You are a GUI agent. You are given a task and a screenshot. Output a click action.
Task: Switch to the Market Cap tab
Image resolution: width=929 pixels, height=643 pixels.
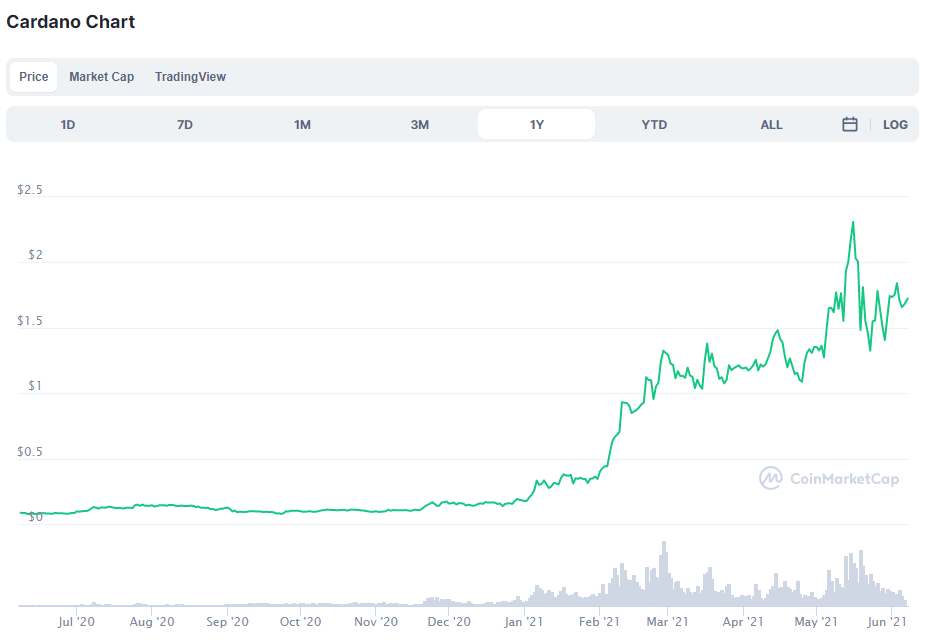101,77
